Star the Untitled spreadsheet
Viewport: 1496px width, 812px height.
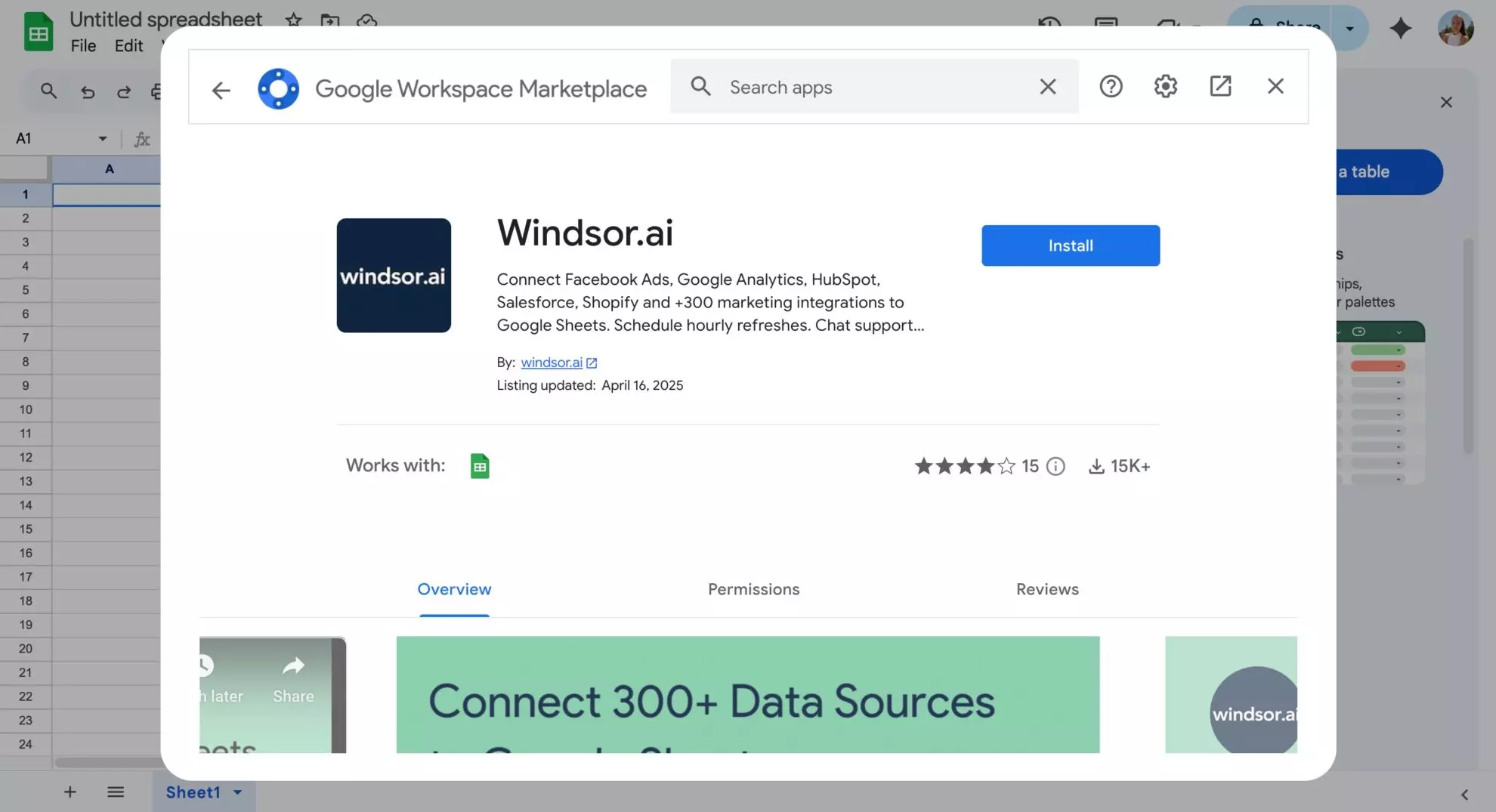[x=292, y=21]
